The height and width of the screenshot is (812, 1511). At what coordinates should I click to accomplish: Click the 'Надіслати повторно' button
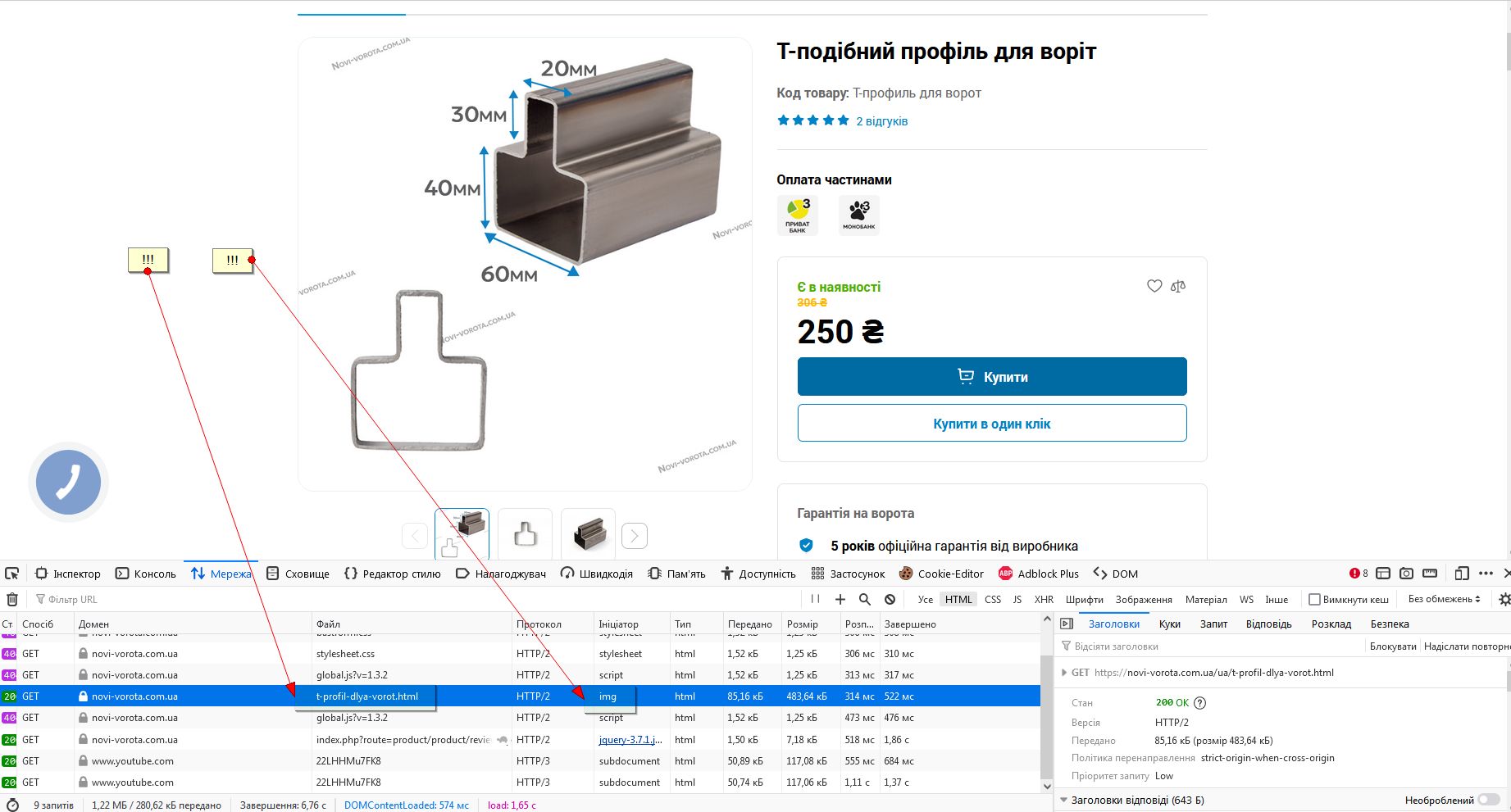click(x=1467, y=646)
